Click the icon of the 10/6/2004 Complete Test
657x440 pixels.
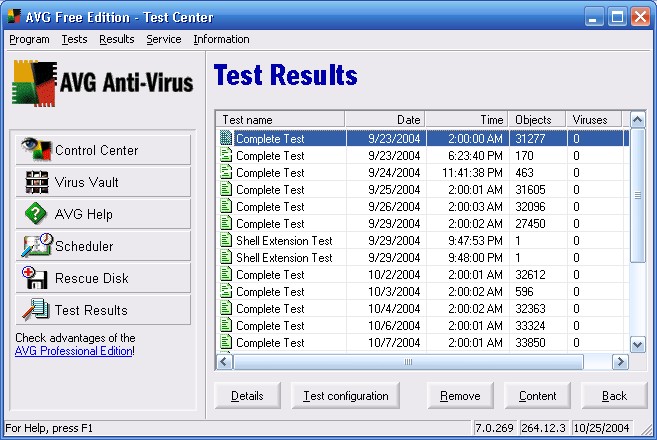pos(226,325)
